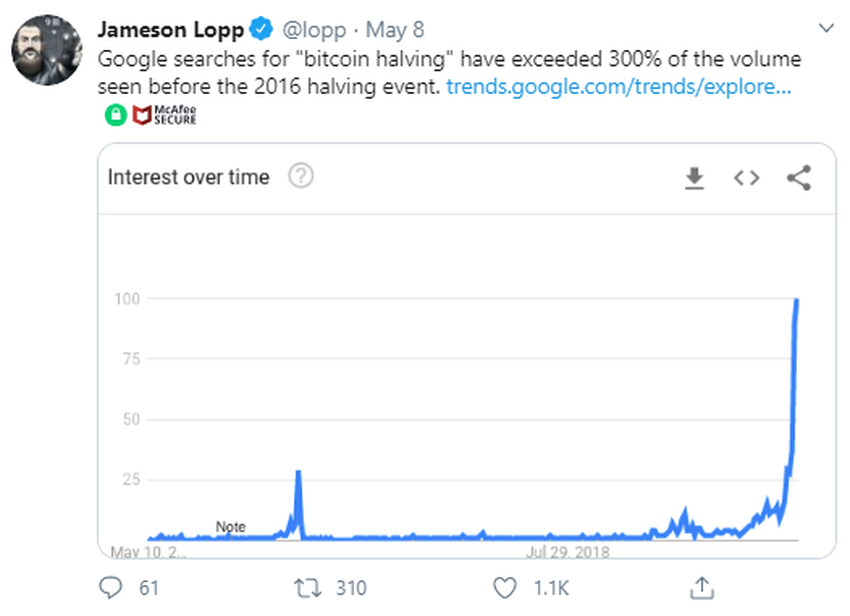Click the Jul 29, 2018 axis label
Screen dimensions: 850x616
570,551
